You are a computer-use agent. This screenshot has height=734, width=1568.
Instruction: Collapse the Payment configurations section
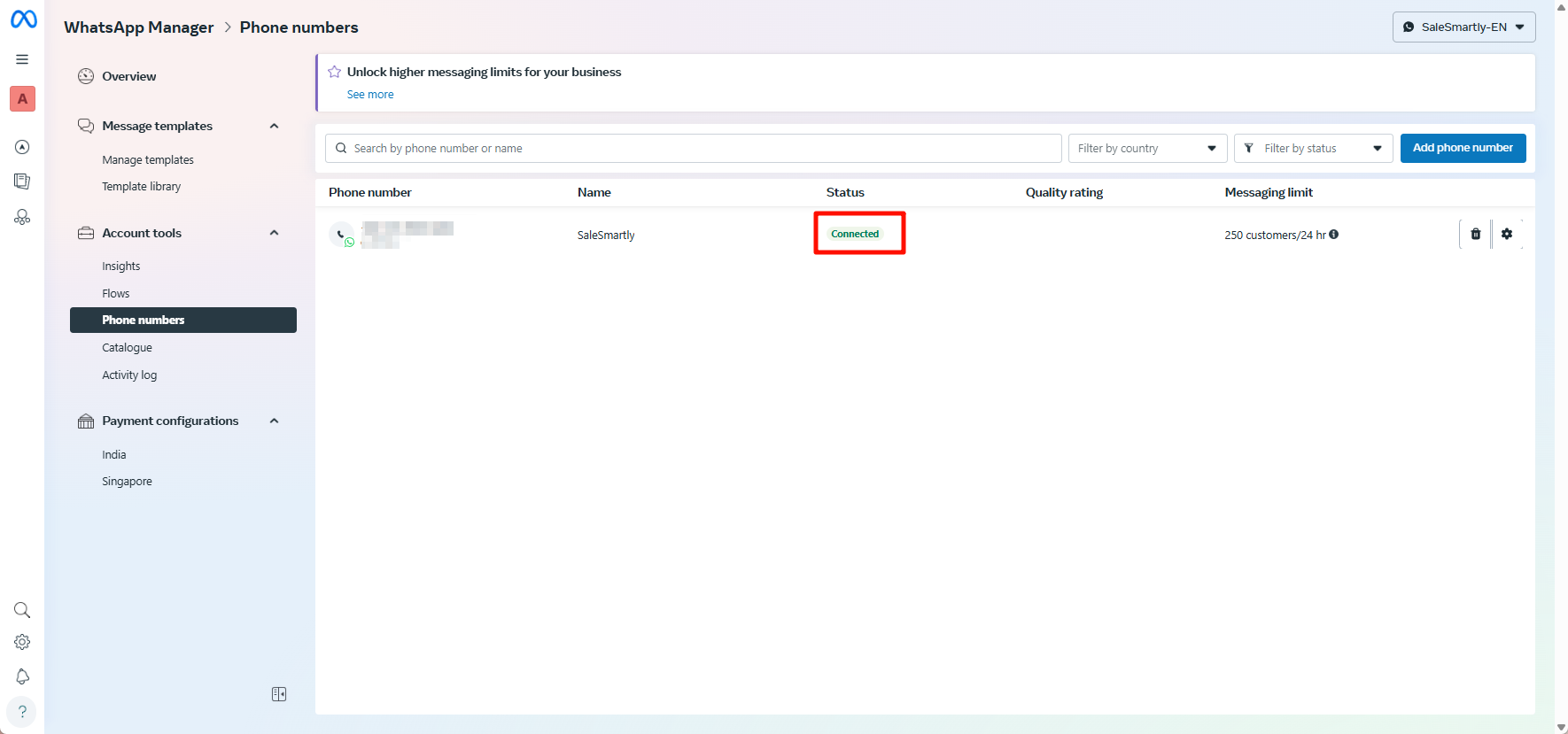tap(275, 421)
